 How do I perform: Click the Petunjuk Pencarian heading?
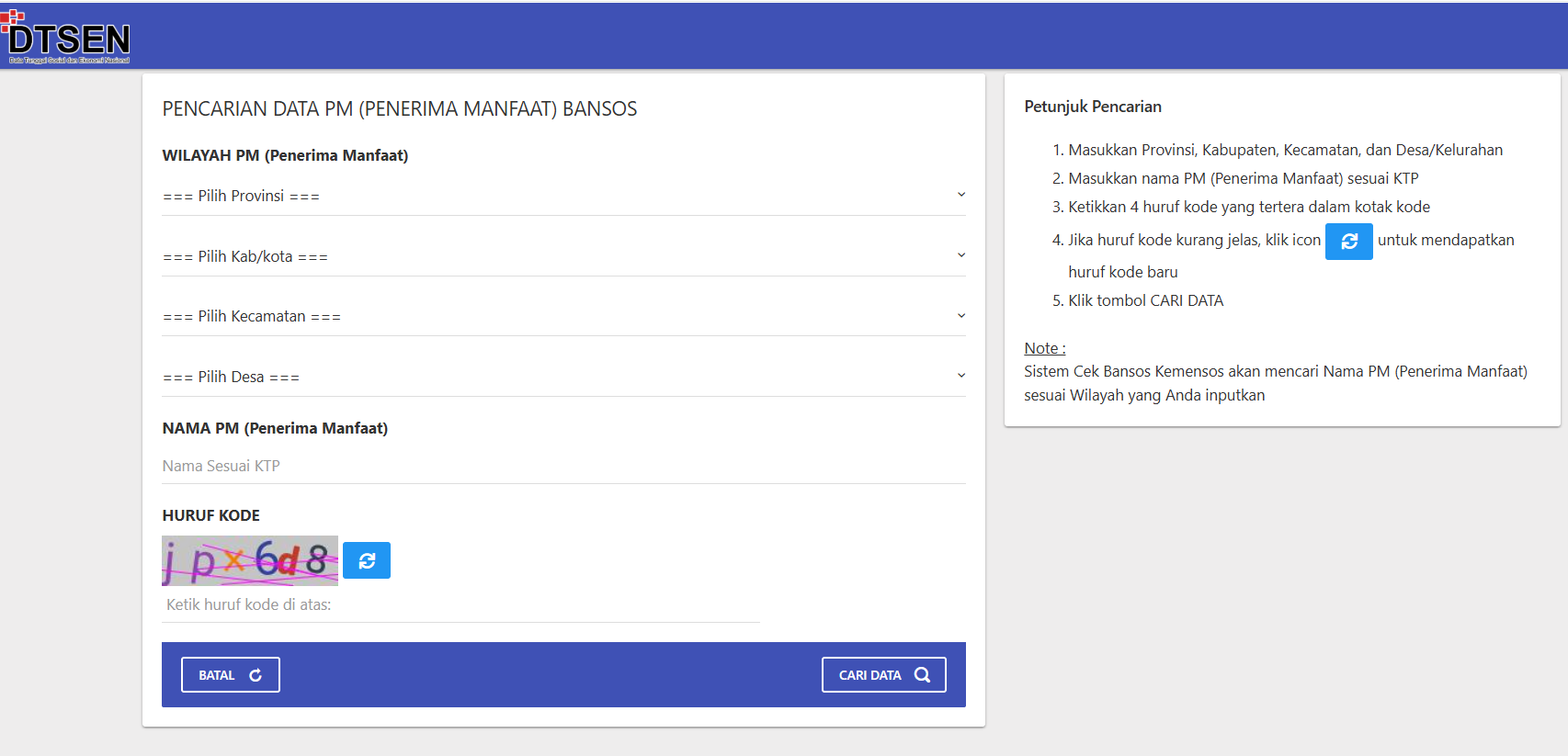[x=1092, y=107]
